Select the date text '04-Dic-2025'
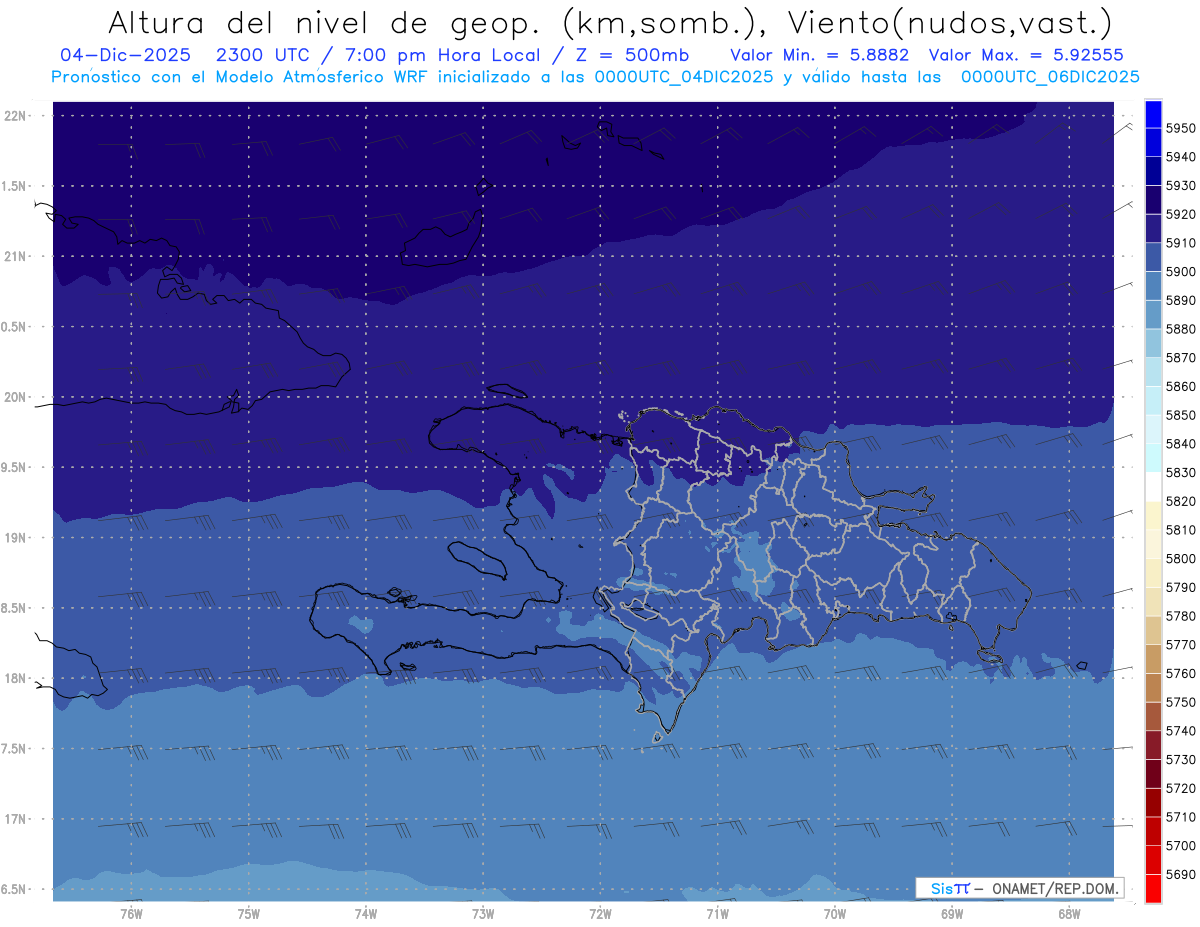The height and width of the screenshot is (927, 1200). [126, 55]
